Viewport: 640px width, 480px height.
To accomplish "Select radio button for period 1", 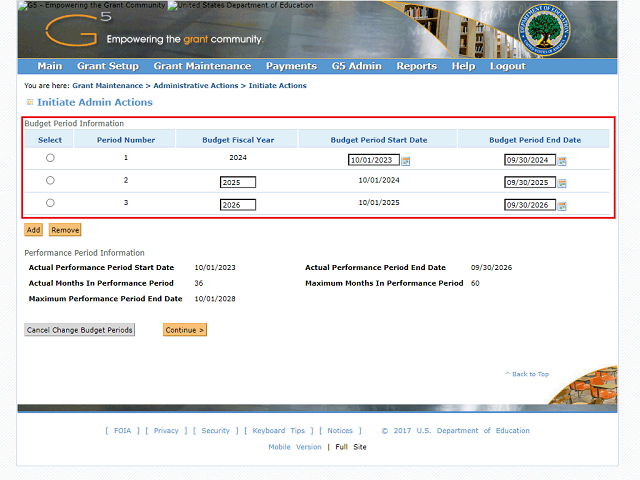I will [50, 158].
